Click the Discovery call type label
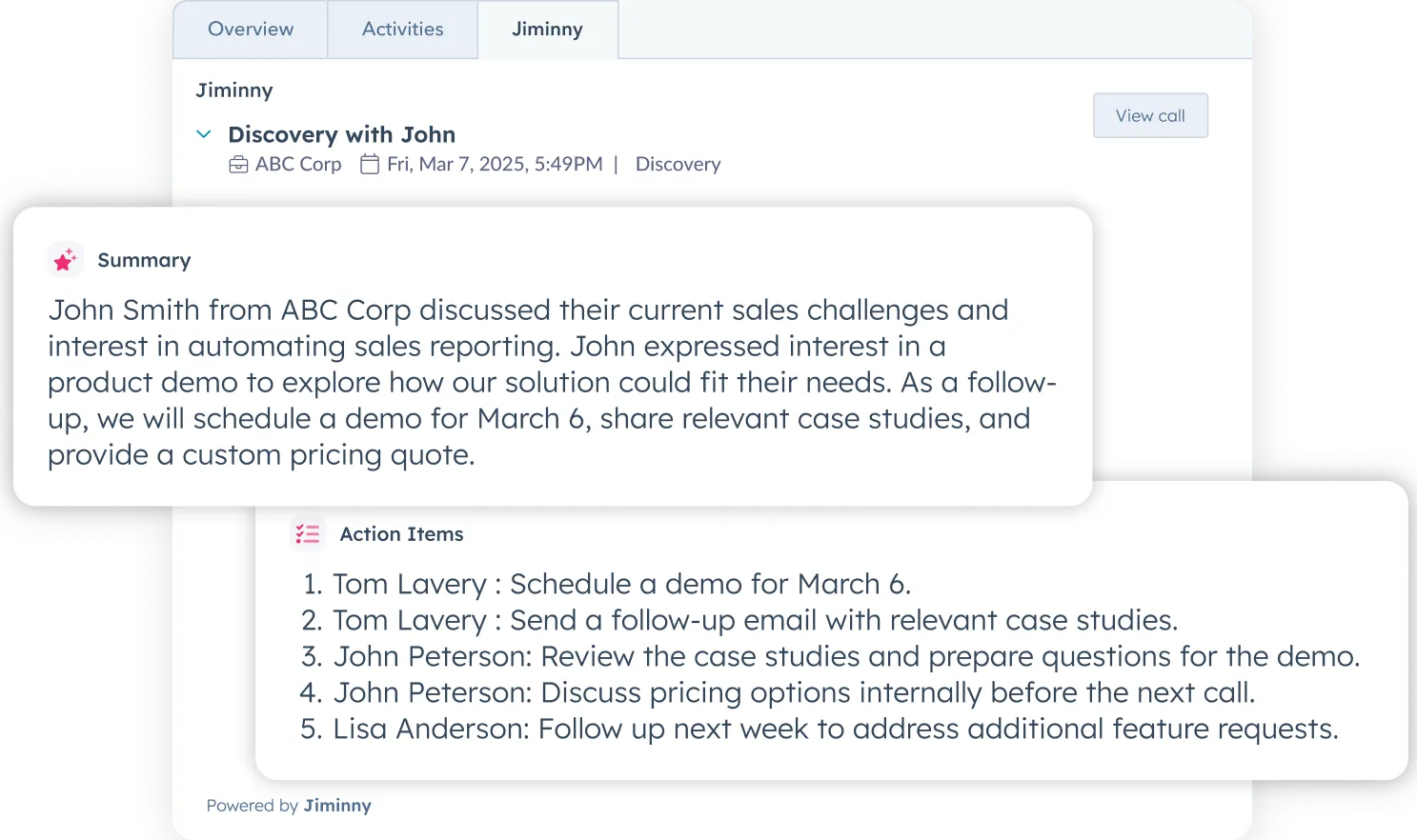The height and width of the screenshot is (840, 1417). point(678,164)
